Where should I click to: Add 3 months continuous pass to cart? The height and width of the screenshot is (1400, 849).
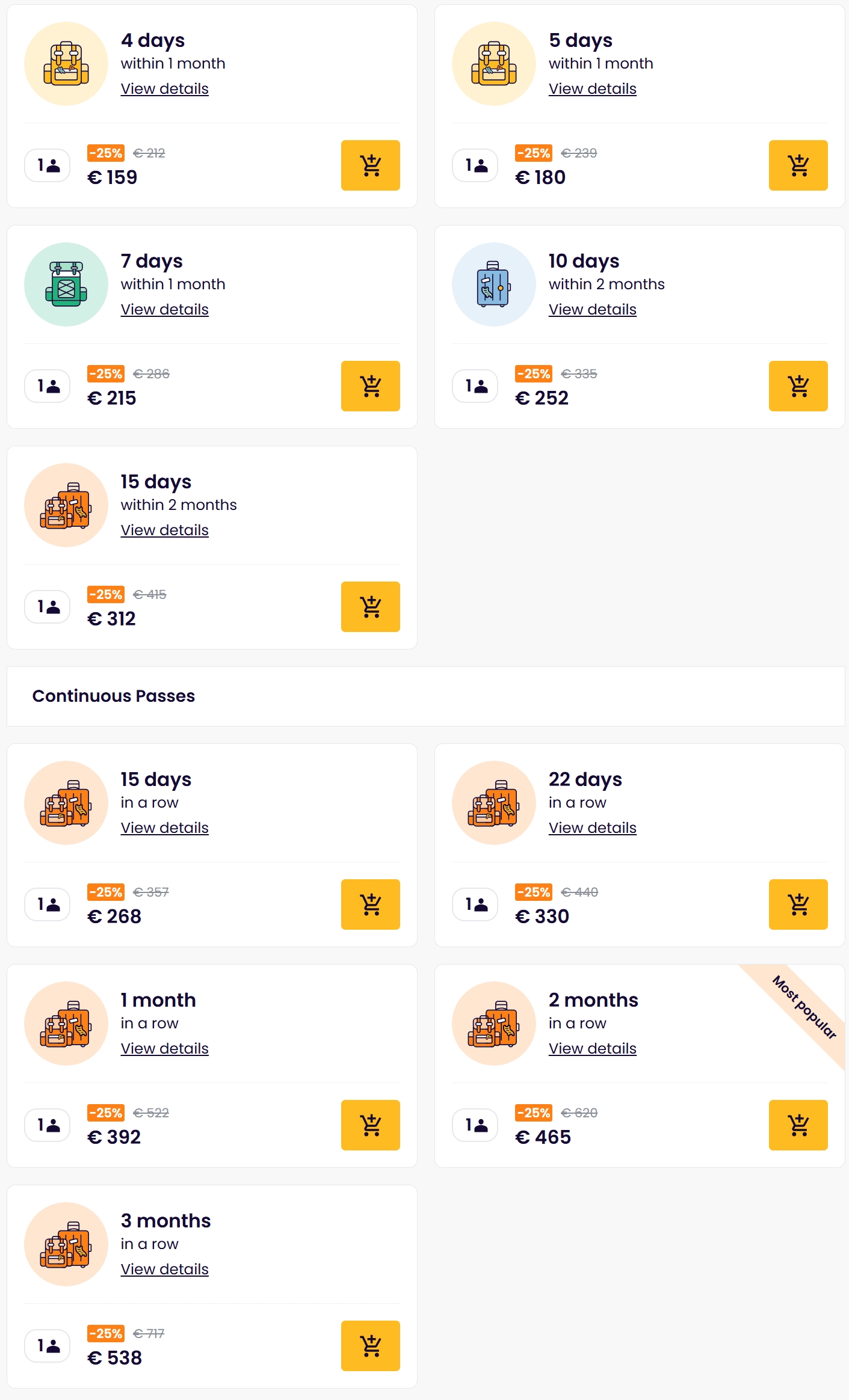(370, 1346)
